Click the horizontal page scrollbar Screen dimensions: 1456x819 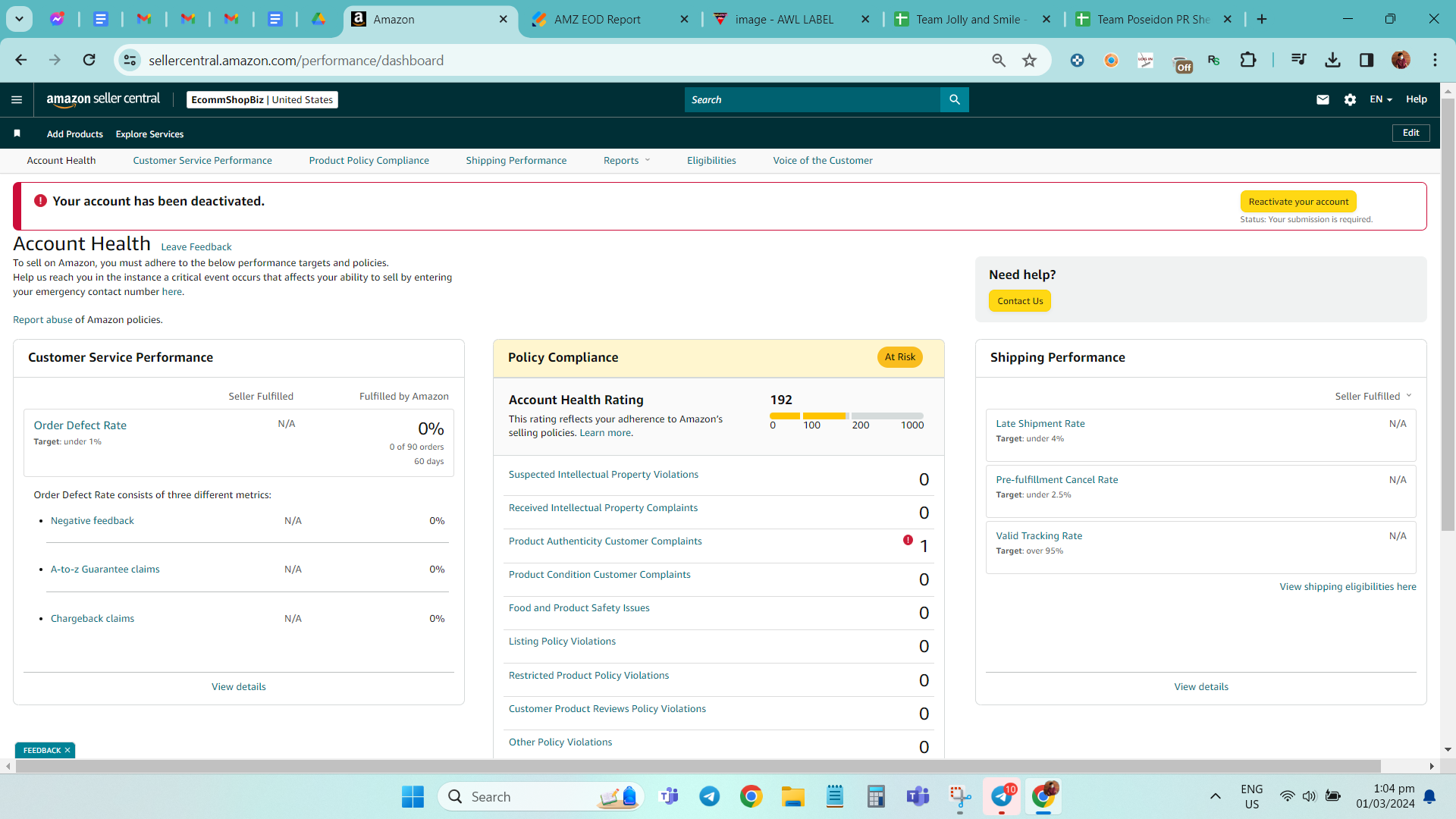698,766
